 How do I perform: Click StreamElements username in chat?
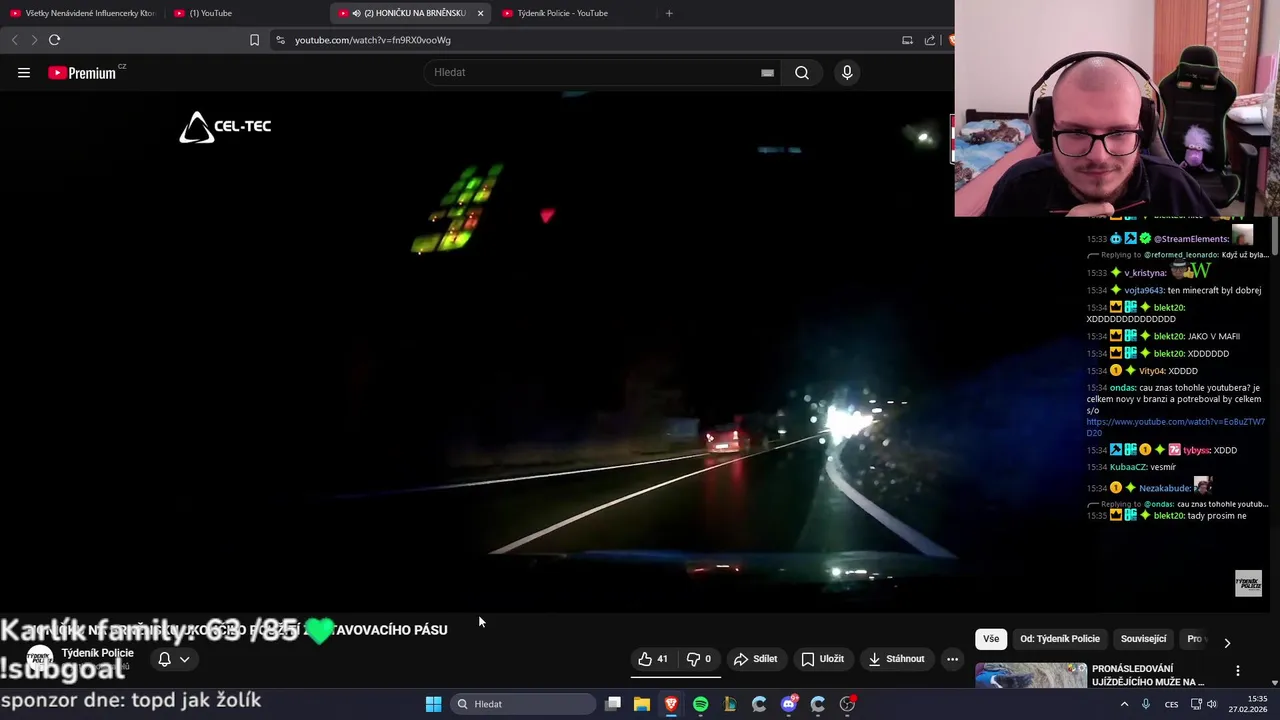tap(1191, 239)
